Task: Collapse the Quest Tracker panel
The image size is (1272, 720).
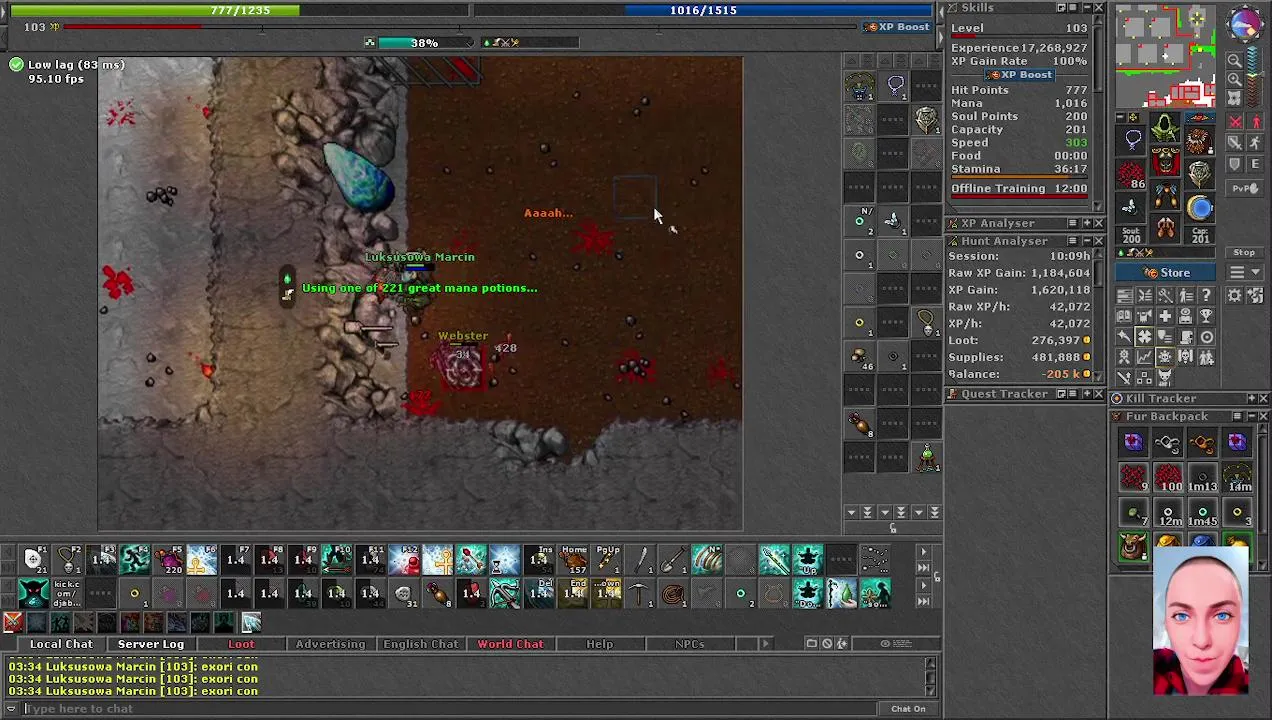Action: (x=1086, y=394)
